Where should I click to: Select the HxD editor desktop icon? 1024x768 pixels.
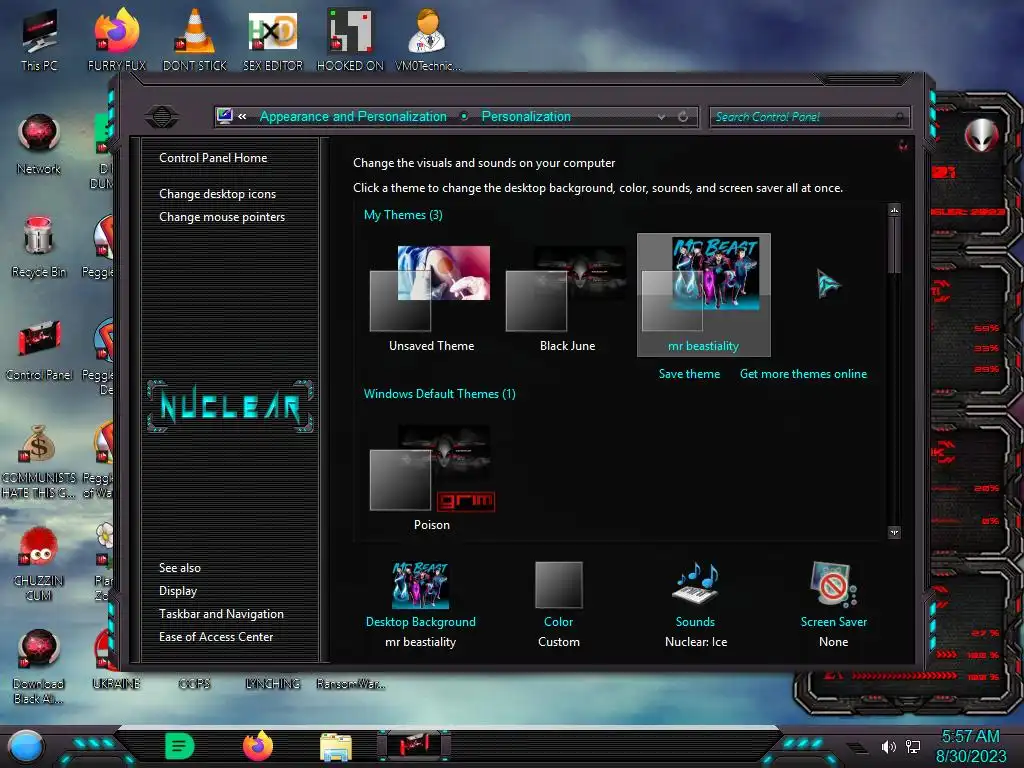pyautogui.click(x=273, y=39)
